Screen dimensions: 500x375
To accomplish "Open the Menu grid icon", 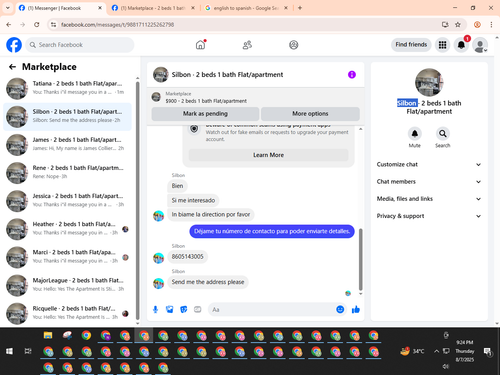I will [x=442, y=45].
